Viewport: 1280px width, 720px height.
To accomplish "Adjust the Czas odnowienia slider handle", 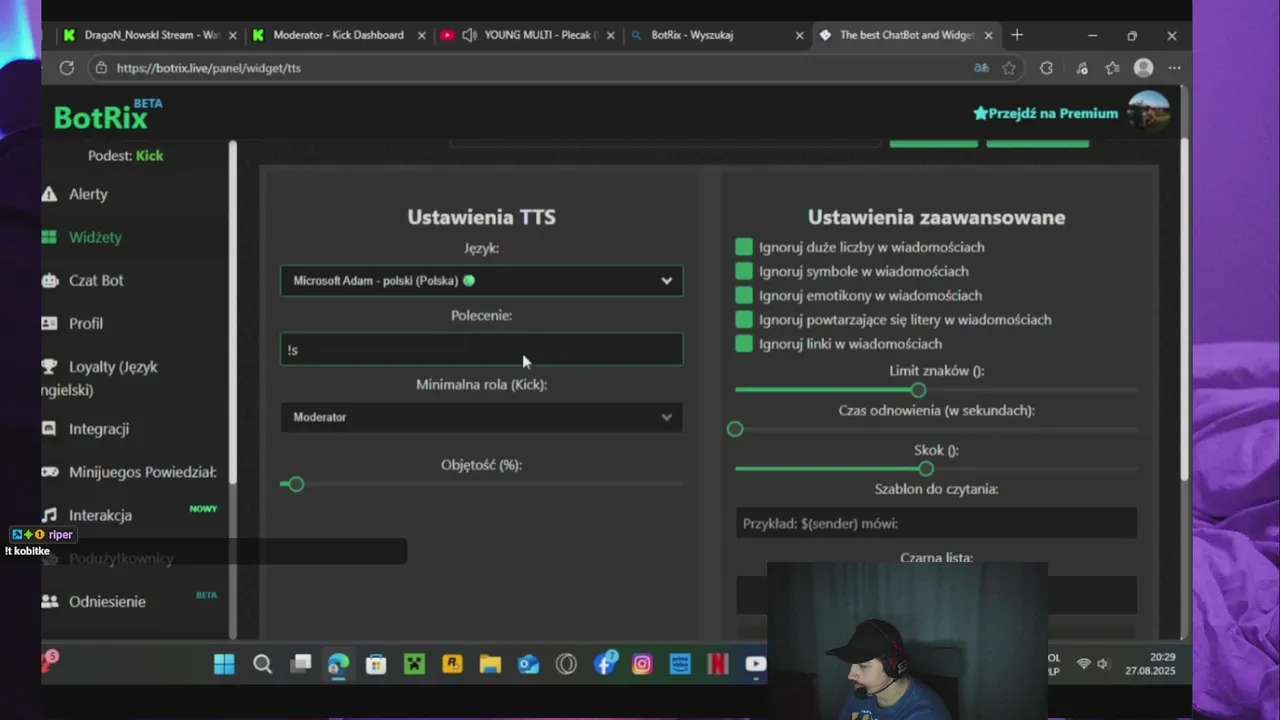I will [735, 429].
